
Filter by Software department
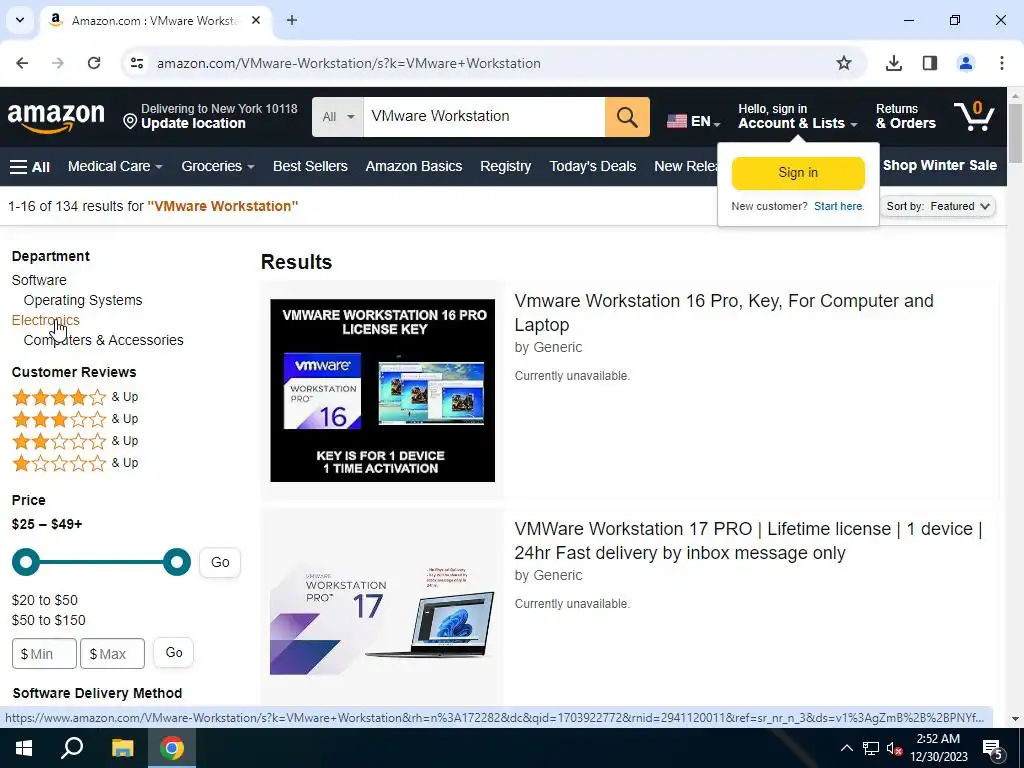(39, 280)
